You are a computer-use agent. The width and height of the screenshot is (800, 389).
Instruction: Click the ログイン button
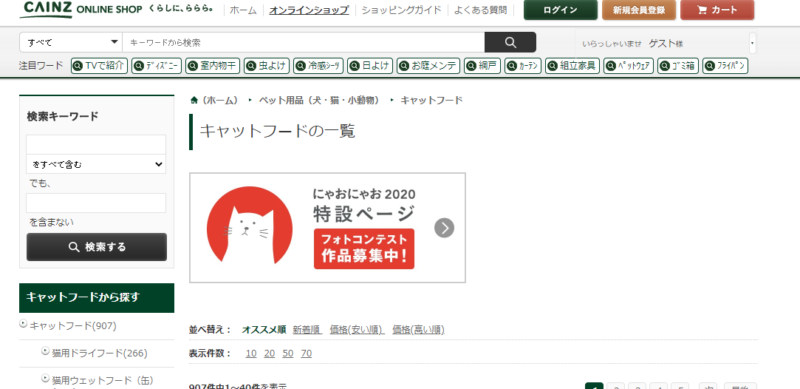coord(560,10)
